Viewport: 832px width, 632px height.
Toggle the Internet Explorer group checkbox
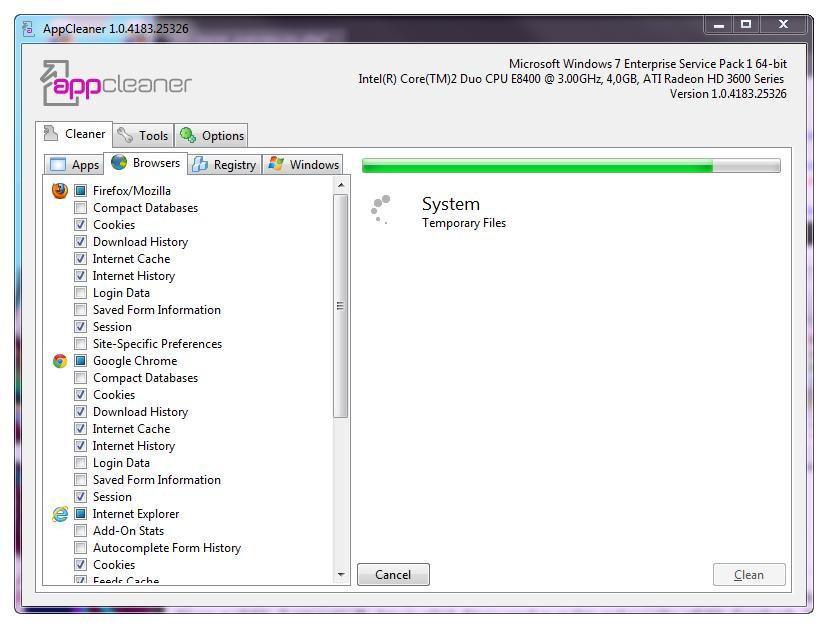tap(80, 514)
